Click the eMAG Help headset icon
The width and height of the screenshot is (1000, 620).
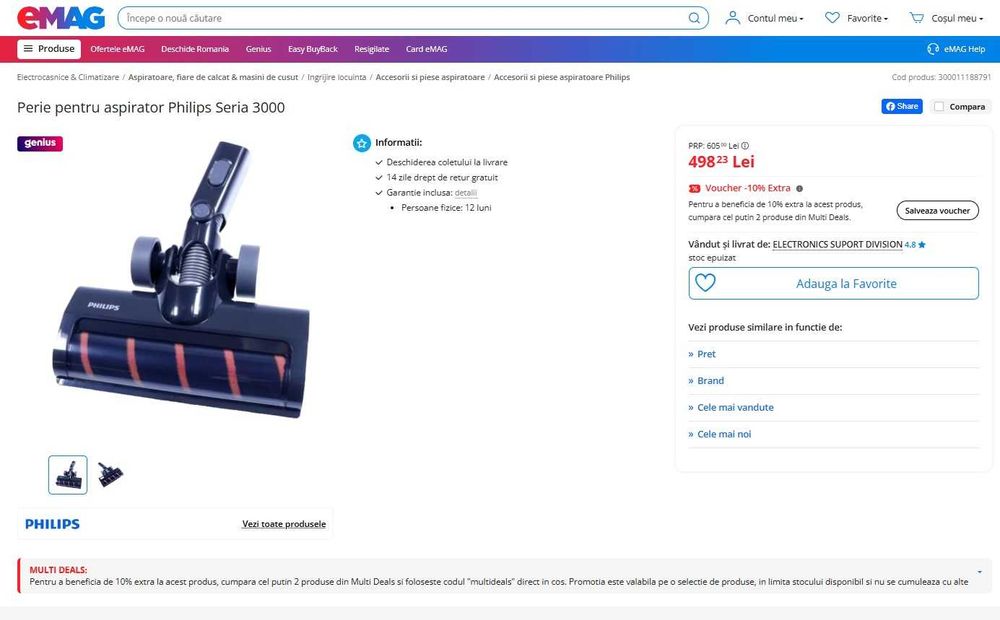point(933,49)
